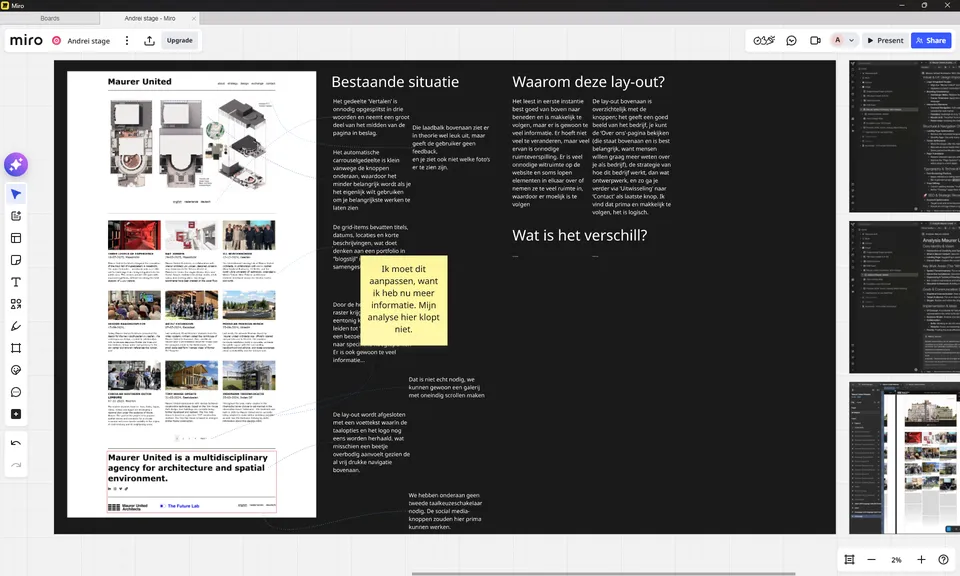The height and width of the screenshot is (576, 960).
Task: Select the 'Waarom deze lay-out?' heading
Action: click(x=588, y=82)
